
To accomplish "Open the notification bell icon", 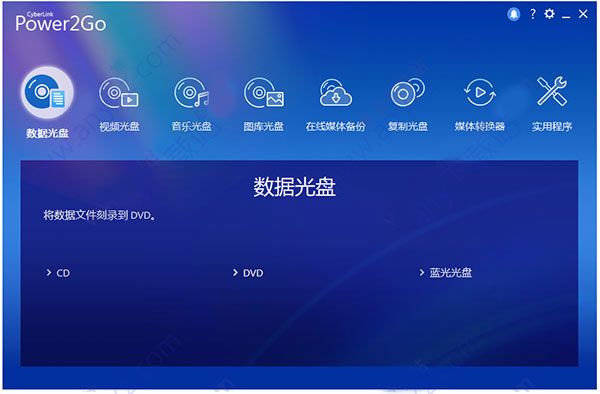I will (x=514, y=15).
